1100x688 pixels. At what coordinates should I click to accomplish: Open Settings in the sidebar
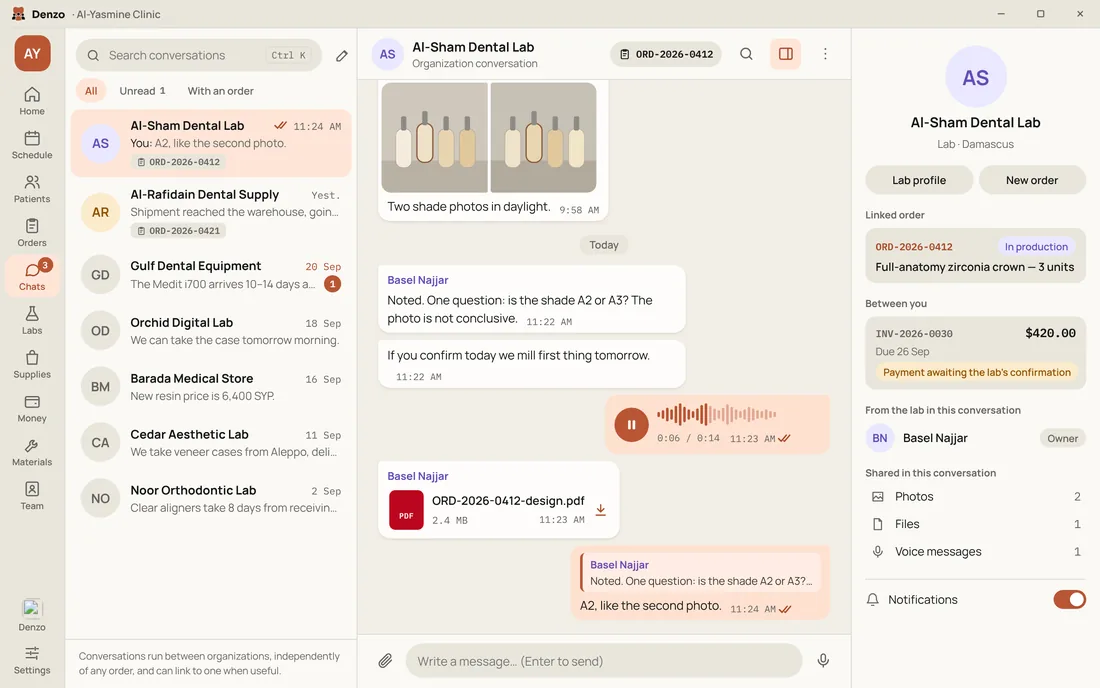point(32,661)
